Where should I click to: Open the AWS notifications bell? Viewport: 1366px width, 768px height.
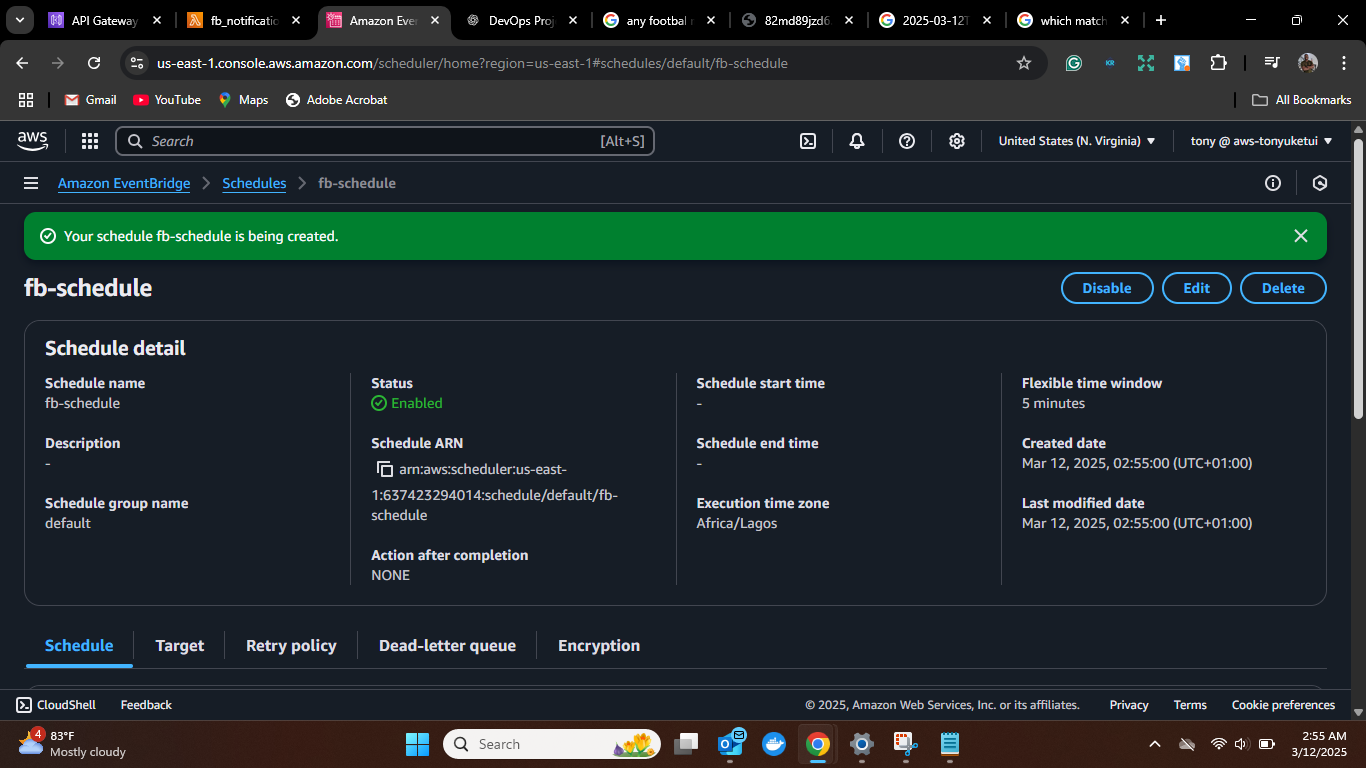(857, 141)
